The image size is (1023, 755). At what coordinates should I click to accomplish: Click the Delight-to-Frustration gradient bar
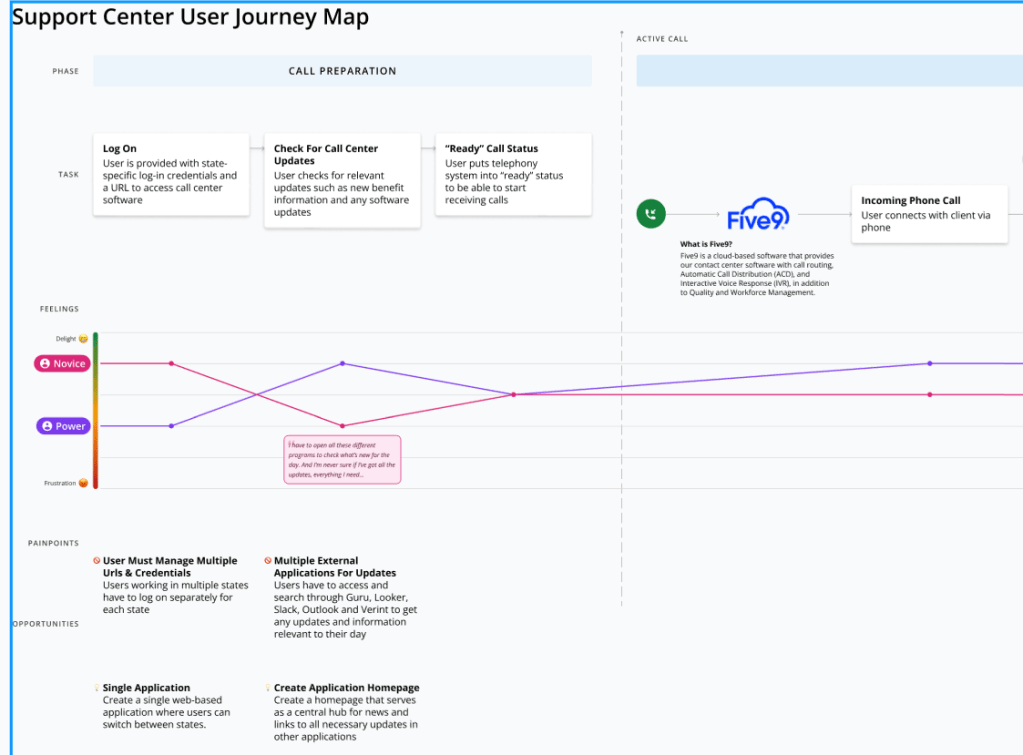95,410
